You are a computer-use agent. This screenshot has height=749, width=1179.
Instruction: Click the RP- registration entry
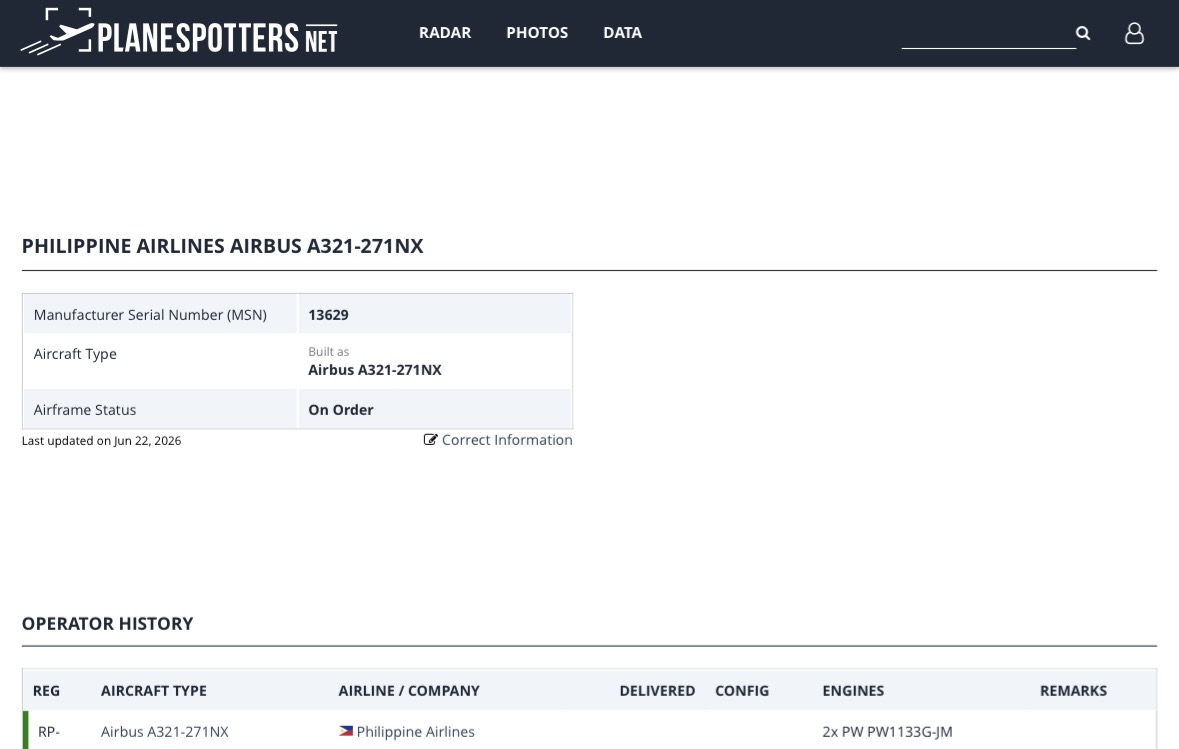click(49, 732)
